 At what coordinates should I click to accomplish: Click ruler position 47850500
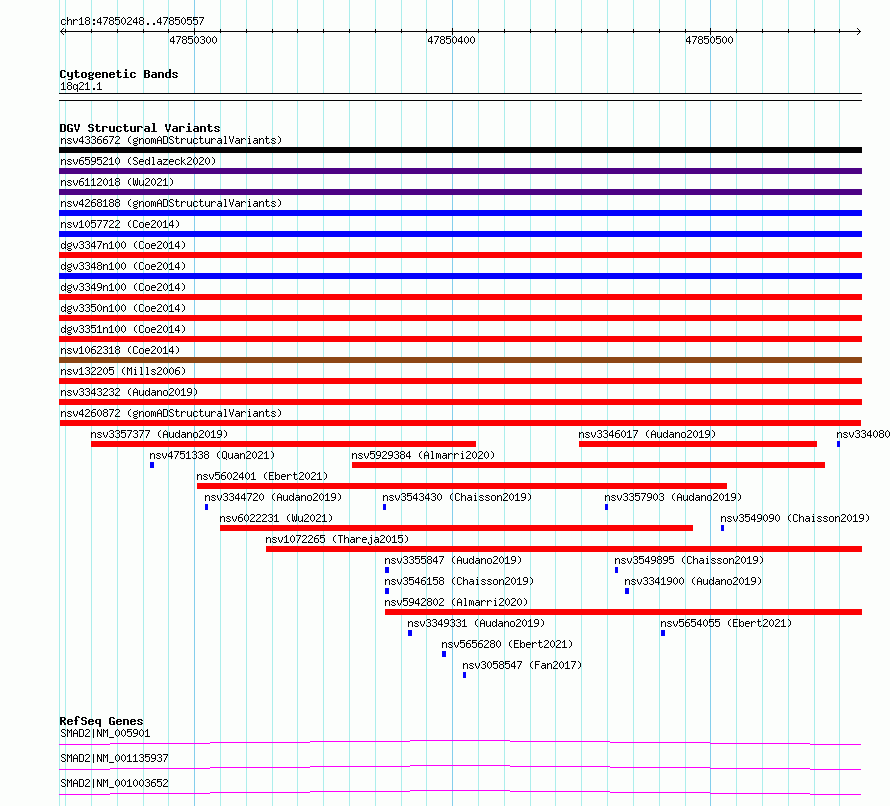point(709,40)
